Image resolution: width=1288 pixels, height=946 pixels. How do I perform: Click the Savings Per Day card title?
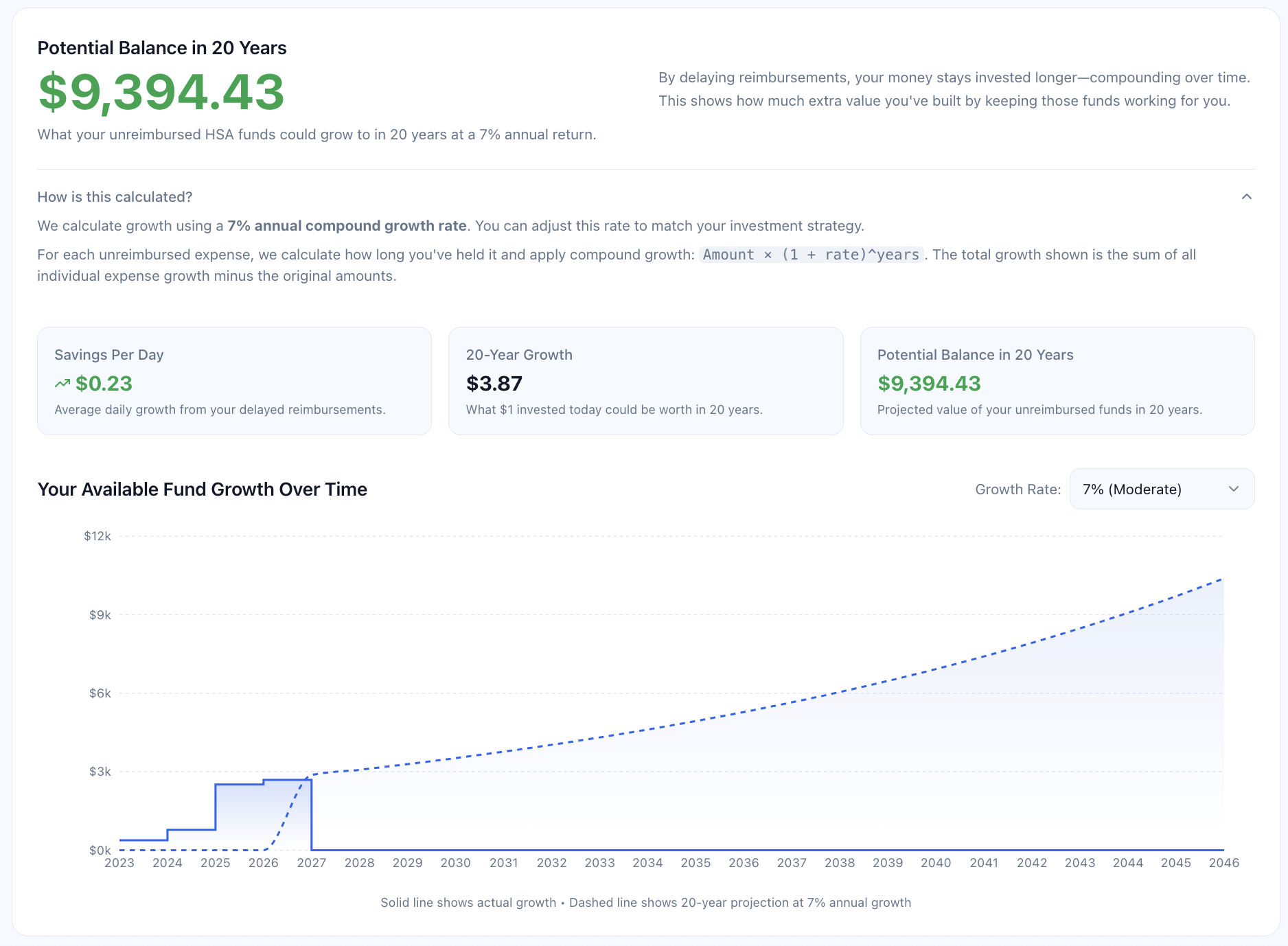(x=109, y=355)
